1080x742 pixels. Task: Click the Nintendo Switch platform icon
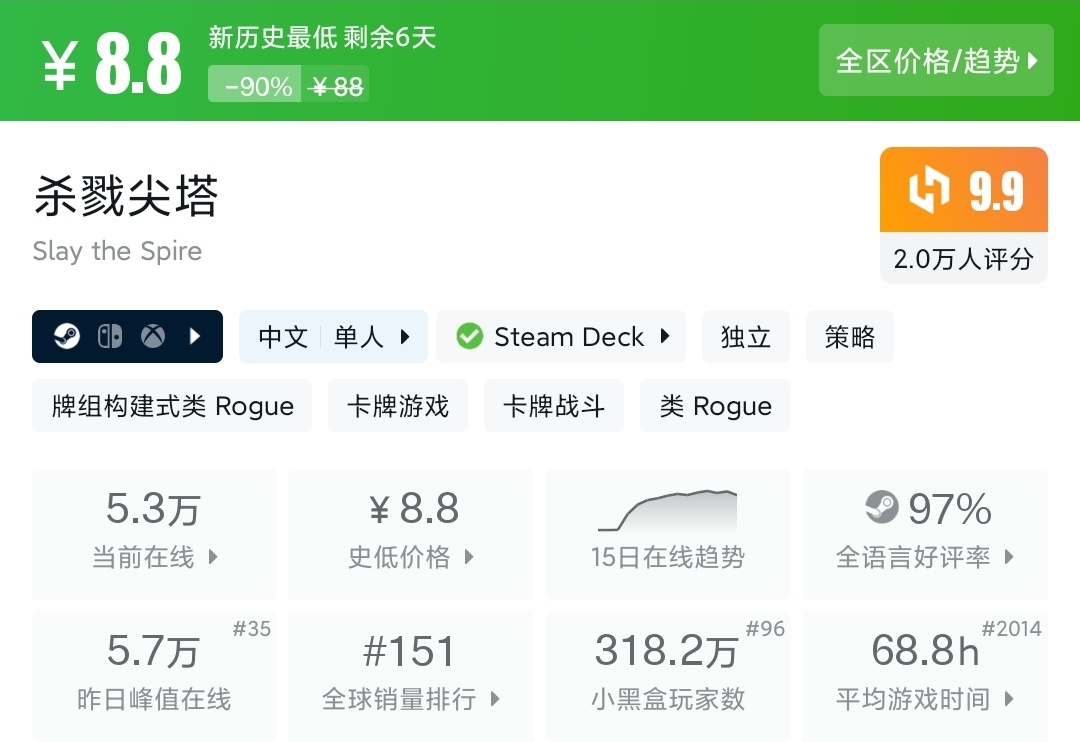point(109,337)
